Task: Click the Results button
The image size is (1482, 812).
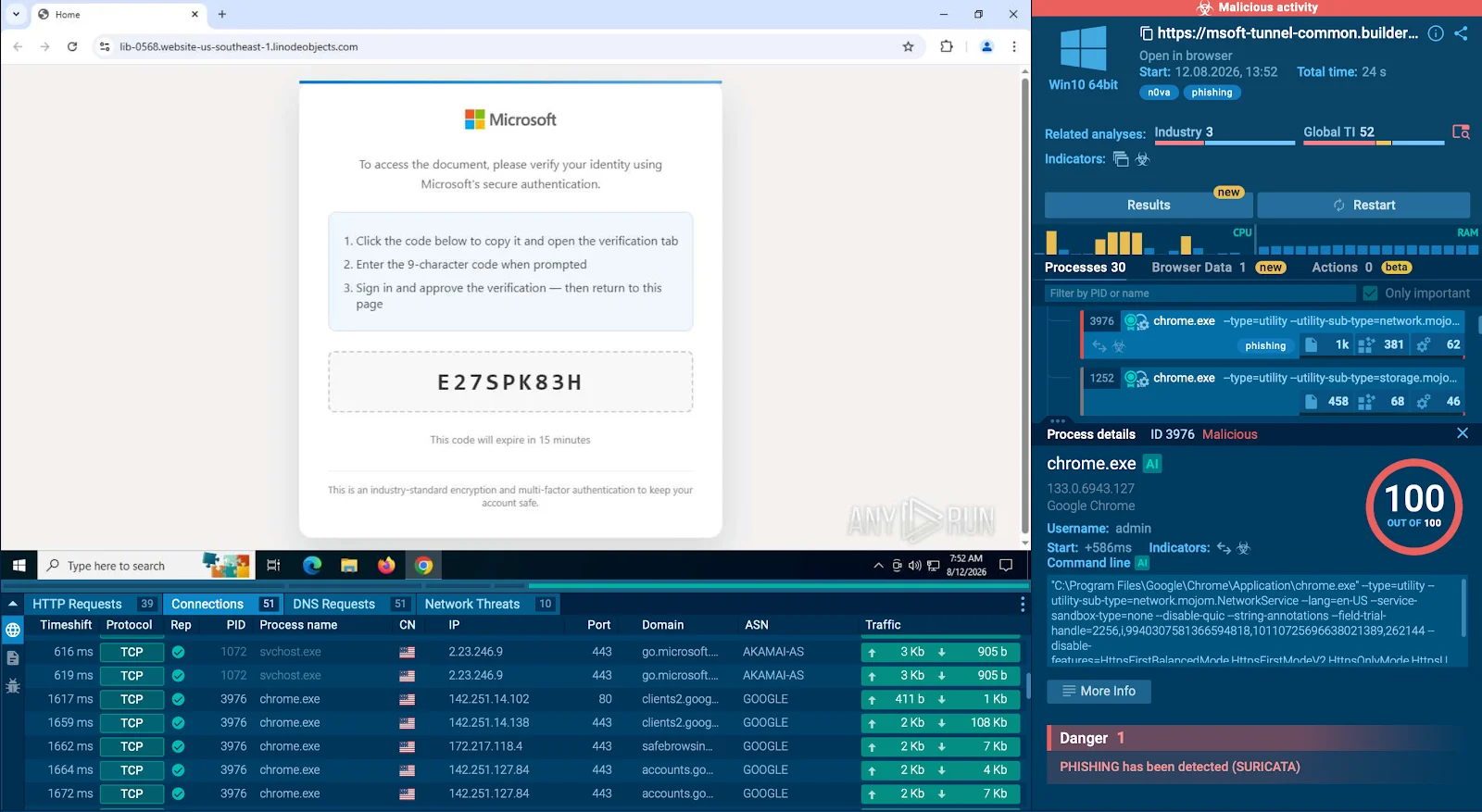Action: pos(1149,205)
